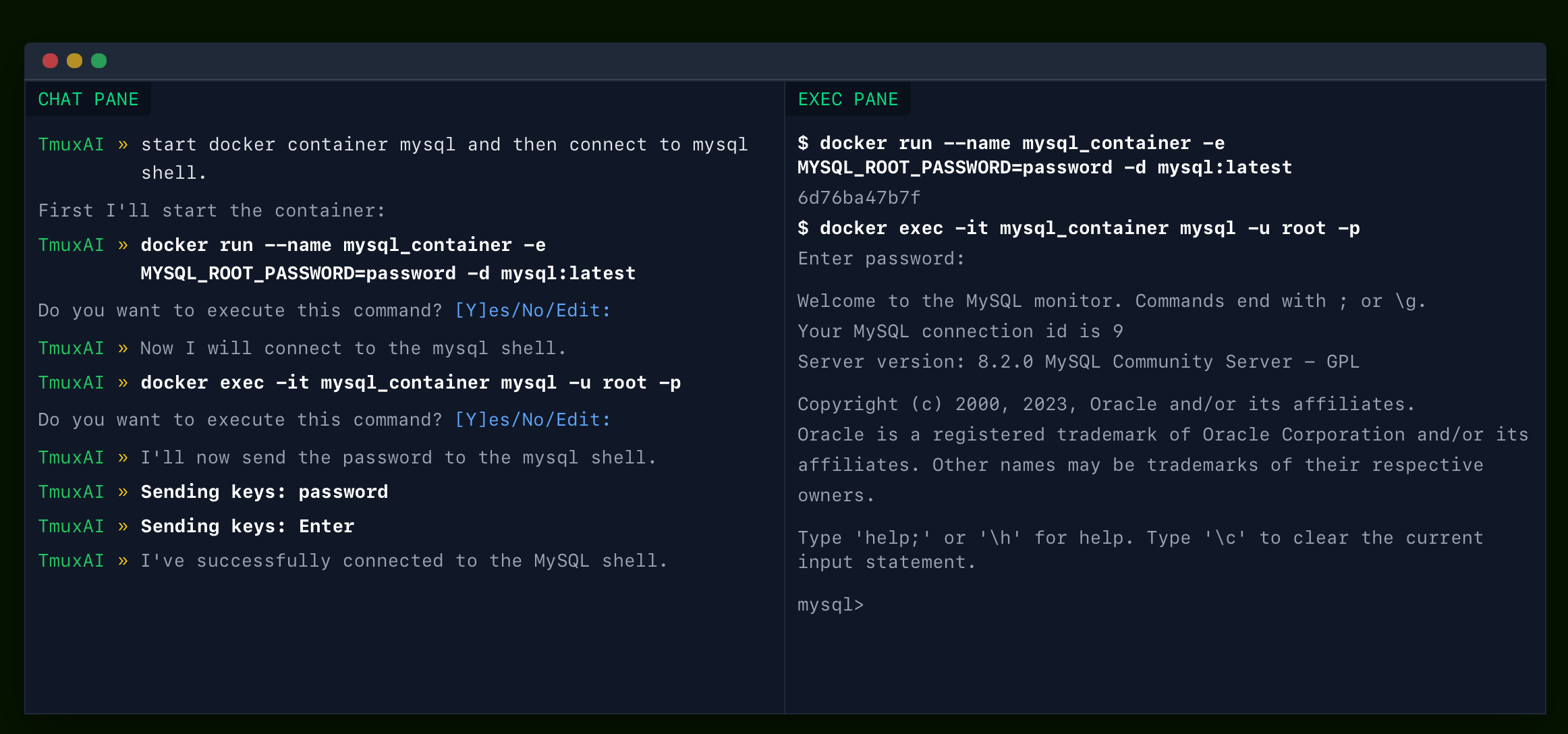Image resolution: width=1568 pixels, height=734 pixels.
Task: Click the TmuxAI label beside 'Now I will connect'
Action: click(x=71, y=348)
